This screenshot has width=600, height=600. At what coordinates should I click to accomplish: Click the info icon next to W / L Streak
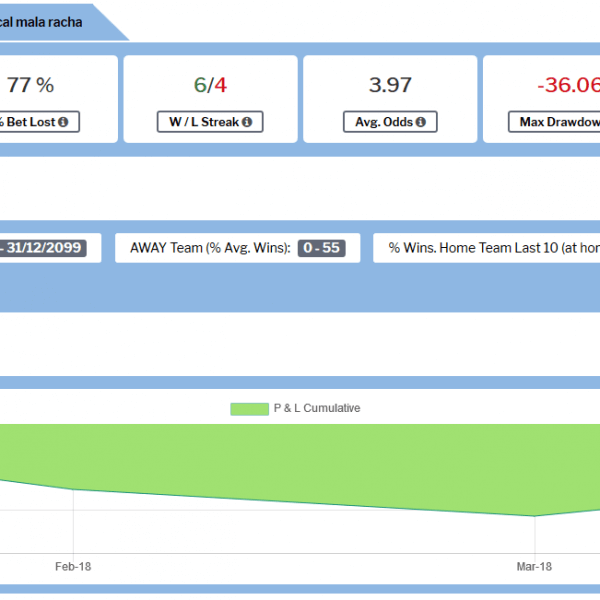(x=246, y=122)
